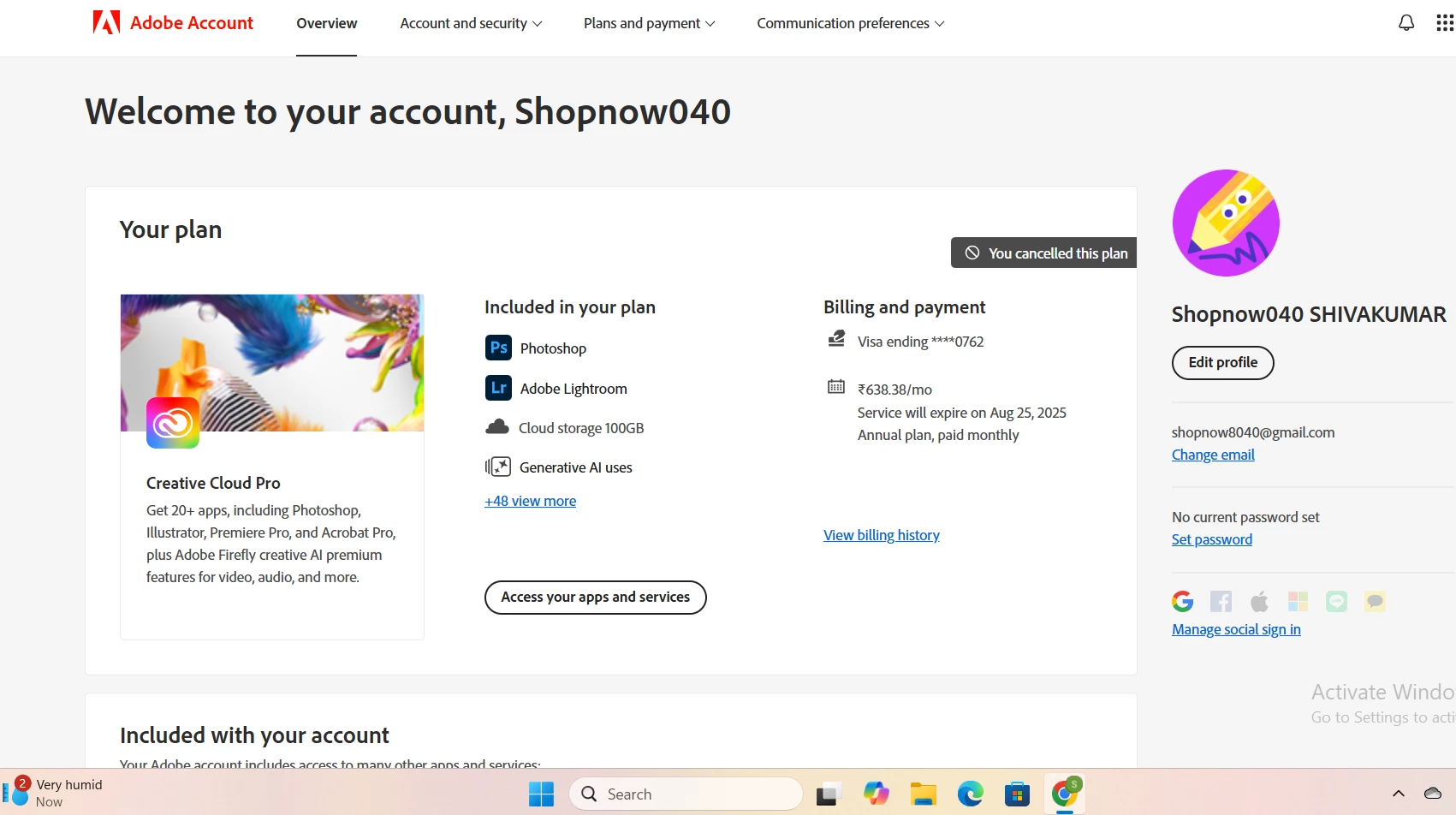
Task: Switch to Chrome in the taskbar
Action: point(1065,794)
